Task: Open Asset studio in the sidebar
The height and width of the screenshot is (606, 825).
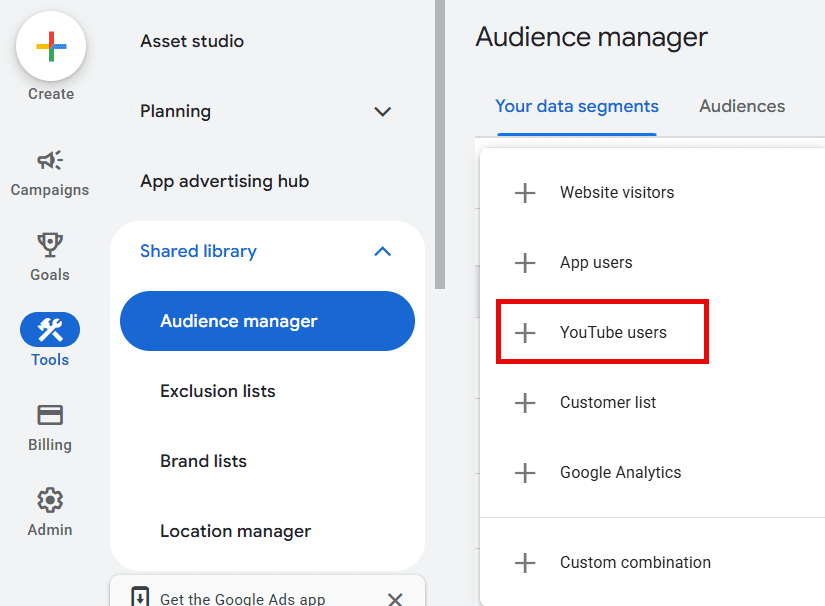Action: pyautogui.click(x=192, y=41)
